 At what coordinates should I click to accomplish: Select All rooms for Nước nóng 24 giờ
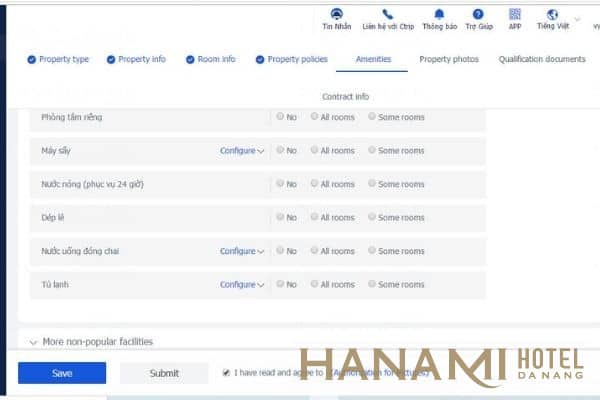click(x=314, y=183)
